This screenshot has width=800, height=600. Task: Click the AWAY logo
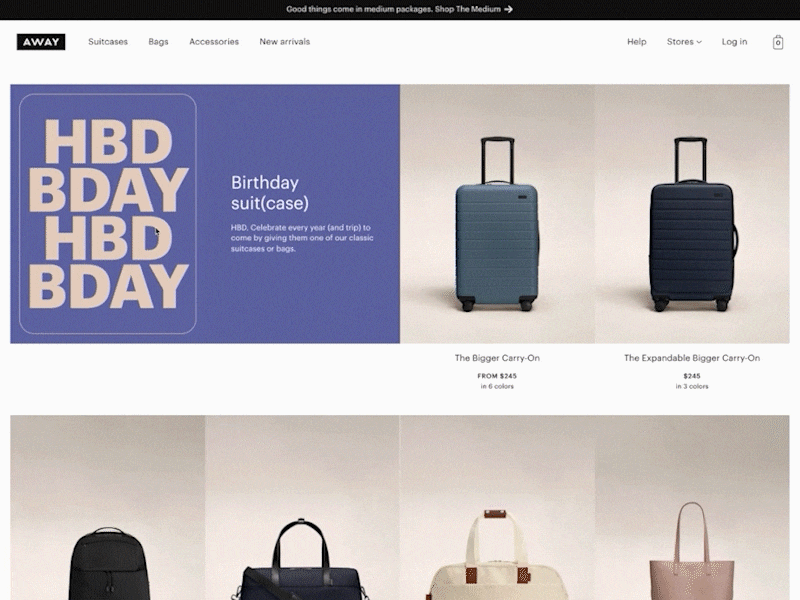(41, 42)
